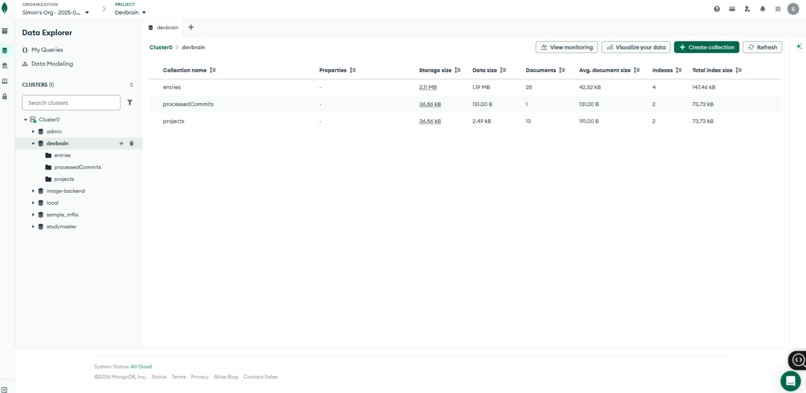The height and width of the screenshot is (393, 806).
Task: Refresh the collection list
Action: click(762, 47)
